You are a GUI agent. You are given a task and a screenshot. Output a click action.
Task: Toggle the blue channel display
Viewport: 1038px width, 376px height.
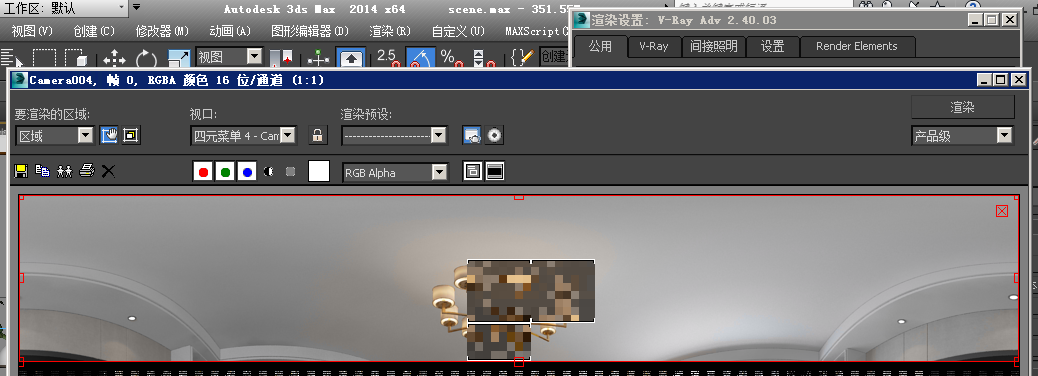coord(248,172)
